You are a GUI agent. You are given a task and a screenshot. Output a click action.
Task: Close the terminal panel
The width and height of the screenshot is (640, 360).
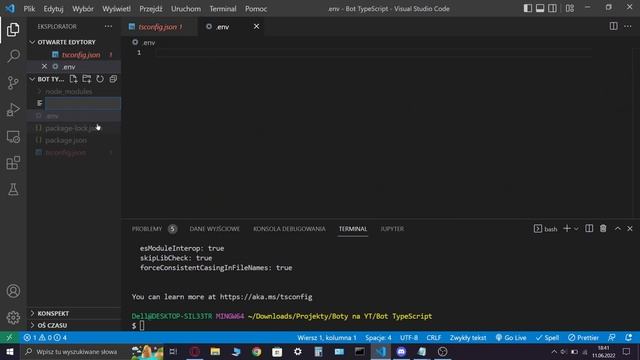coord(630,229)
